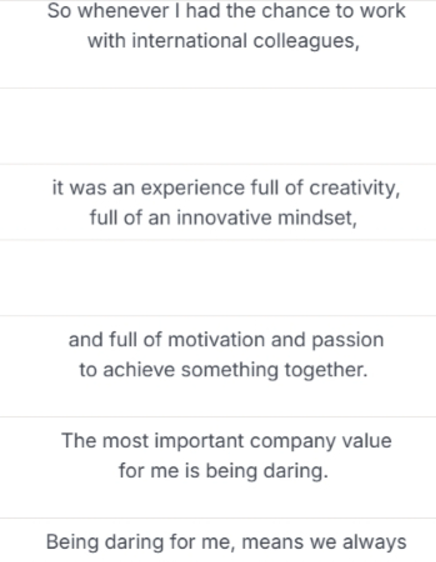Click the word 'motivation' in the transcript
Viewport: 436px width, 562px height.
coord(216,340)
